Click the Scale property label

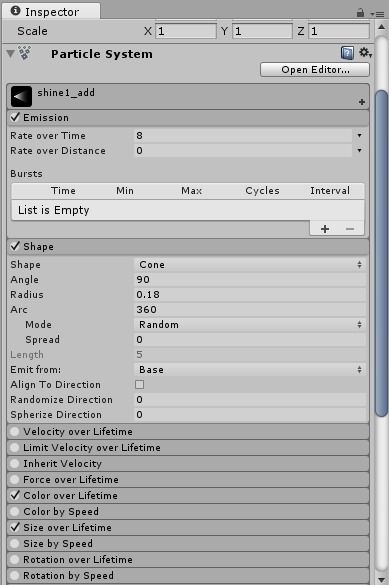(32, 31)
